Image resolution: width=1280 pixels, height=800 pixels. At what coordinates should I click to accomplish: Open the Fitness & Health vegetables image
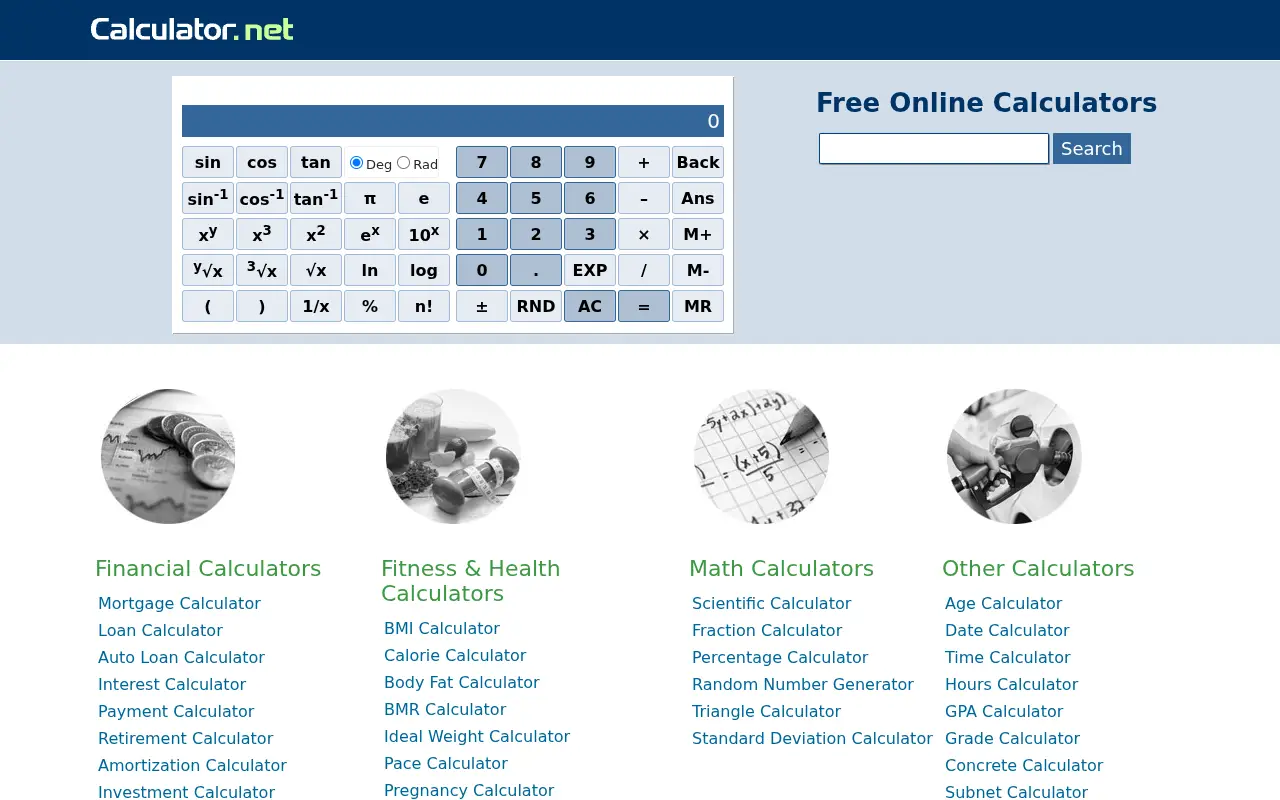click(453, 456)
